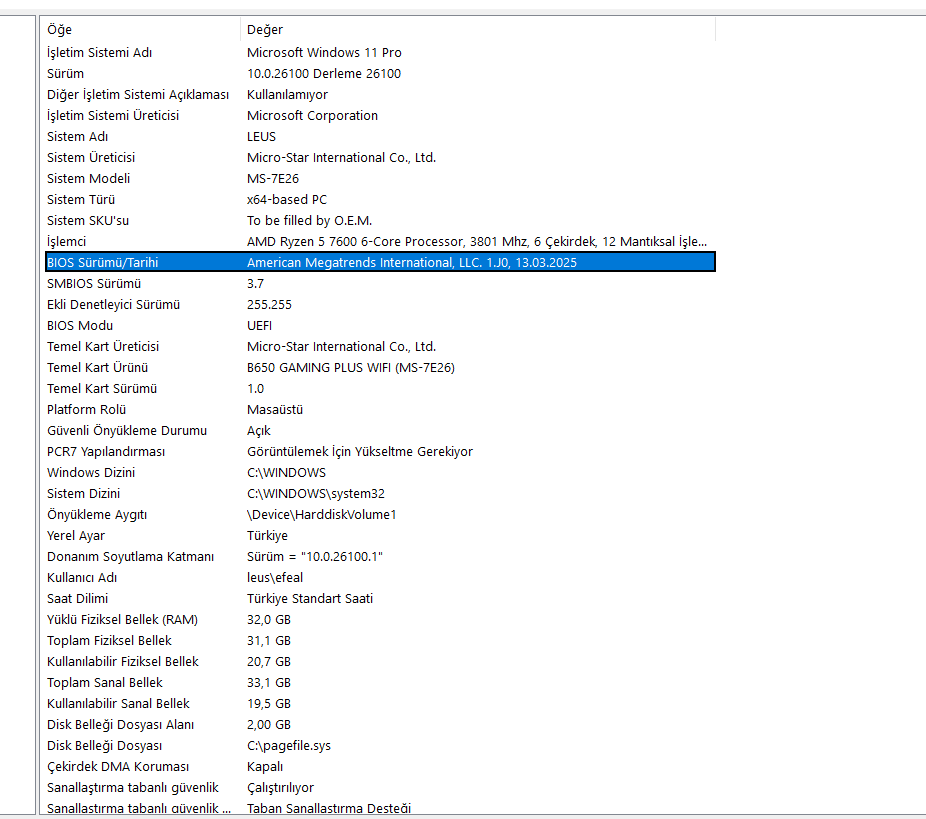This screenshot has width=926, height=819.
Task: Click the highlighted BIOS Sürümü/Tarihi row
Action: tap(380, 262)
